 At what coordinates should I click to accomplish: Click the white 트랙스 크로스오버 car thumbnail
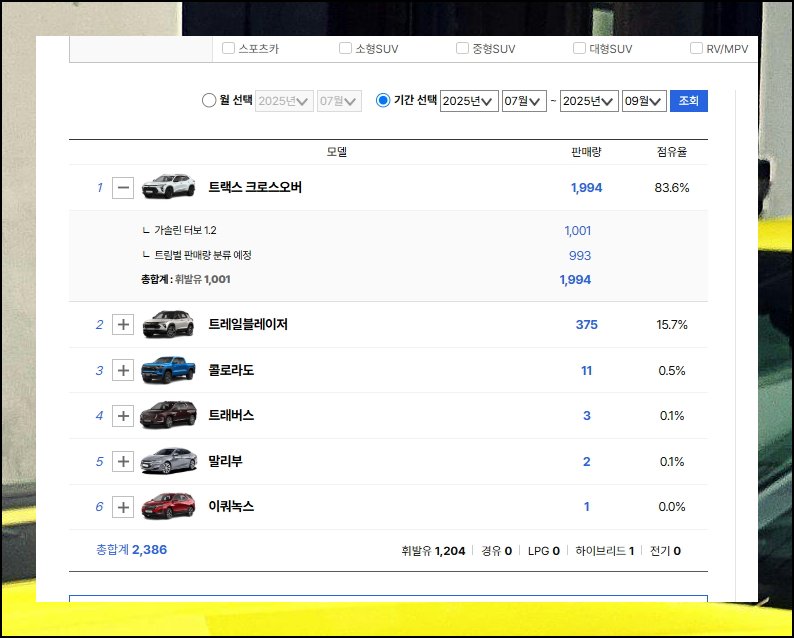(x=169, y=186)
